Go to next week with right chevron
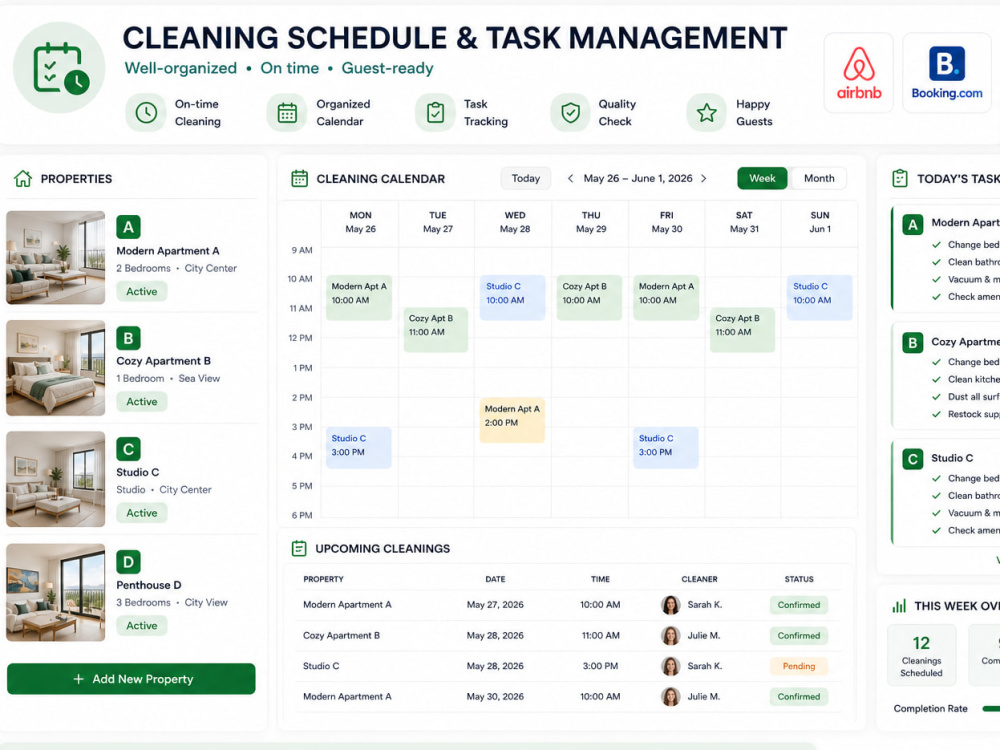Image resolution: width=1000 pixels, height=750 pixels. pyautogui.click(x=704, y=179)
